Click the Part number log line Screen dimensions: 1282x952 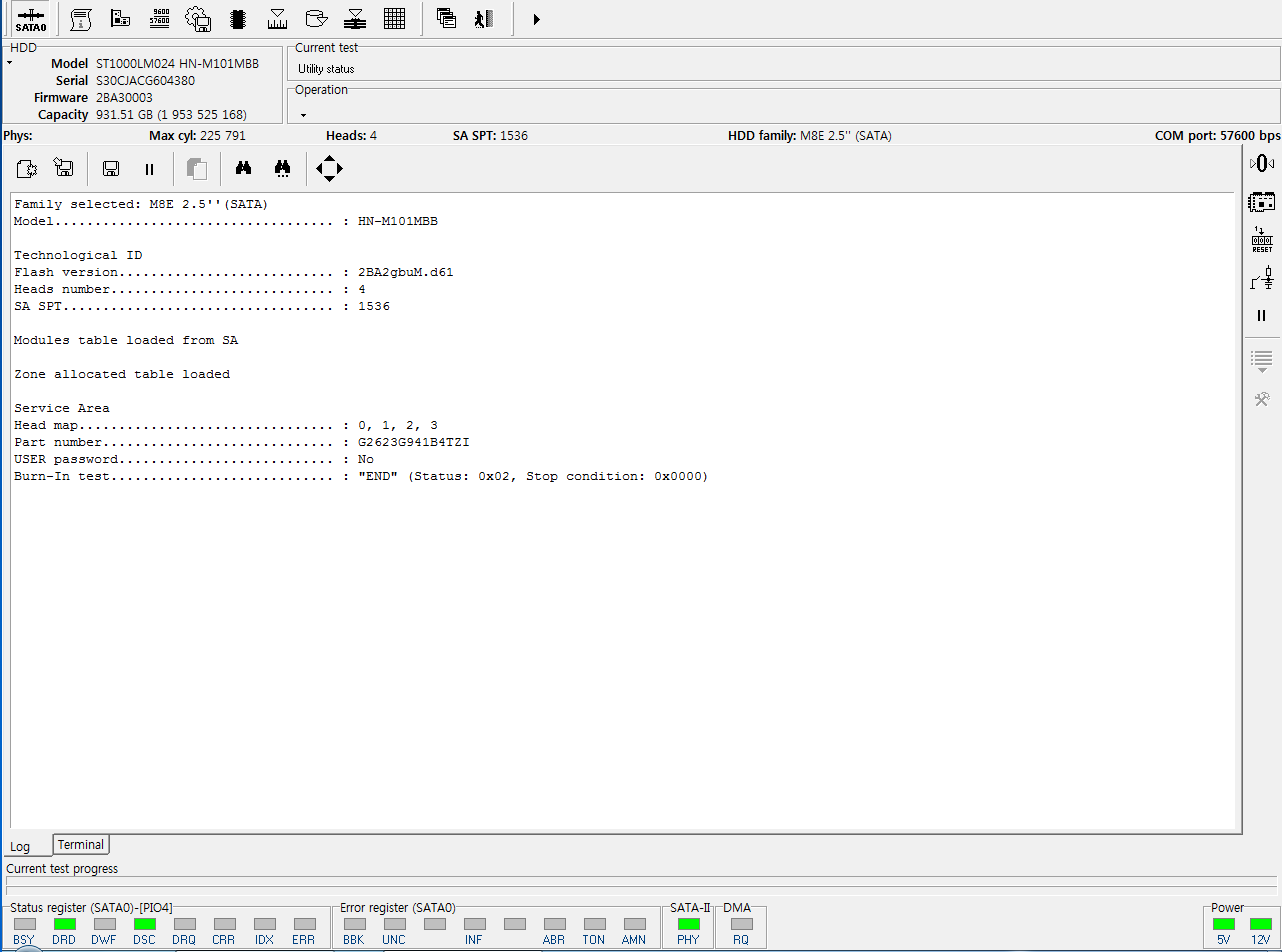242,442
